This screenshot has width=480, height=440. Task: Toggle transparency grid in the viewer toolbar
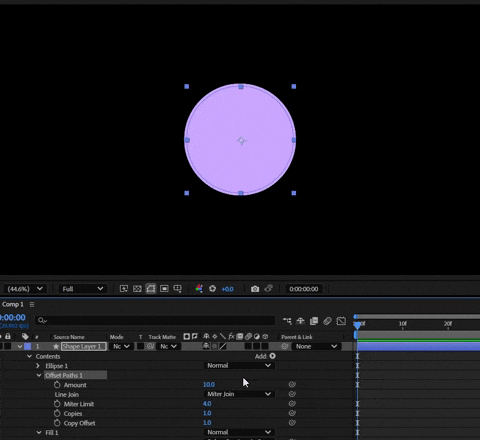point(137,289)
